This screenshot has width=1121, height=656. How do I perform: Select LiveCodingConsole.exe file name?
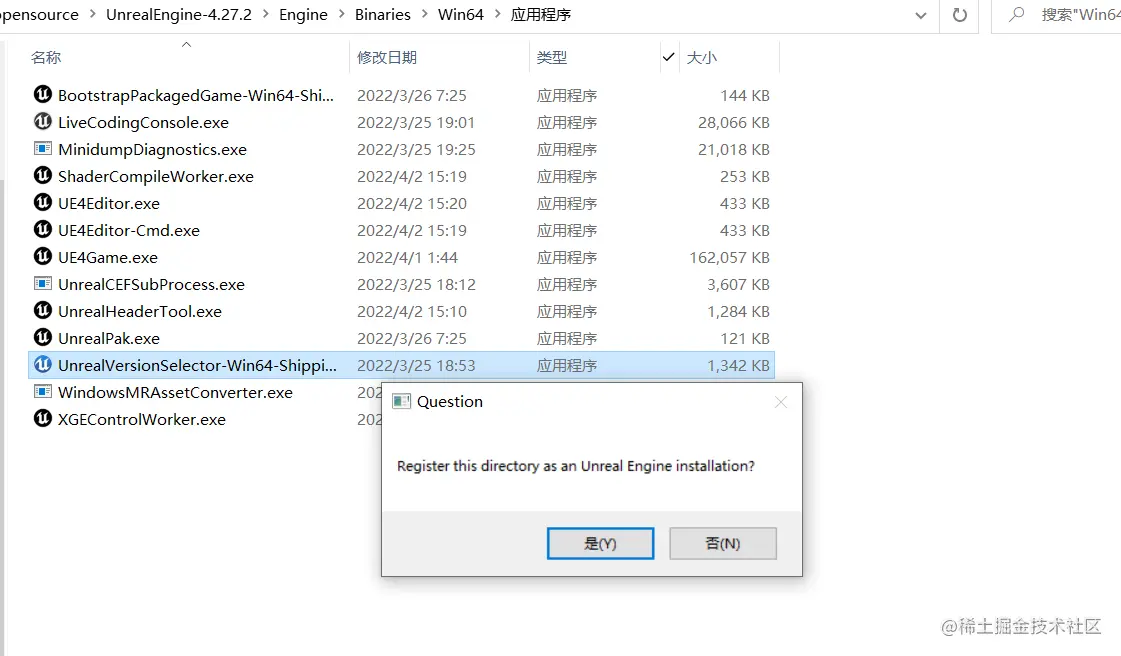pyautogui.click(x=143, y=123)
